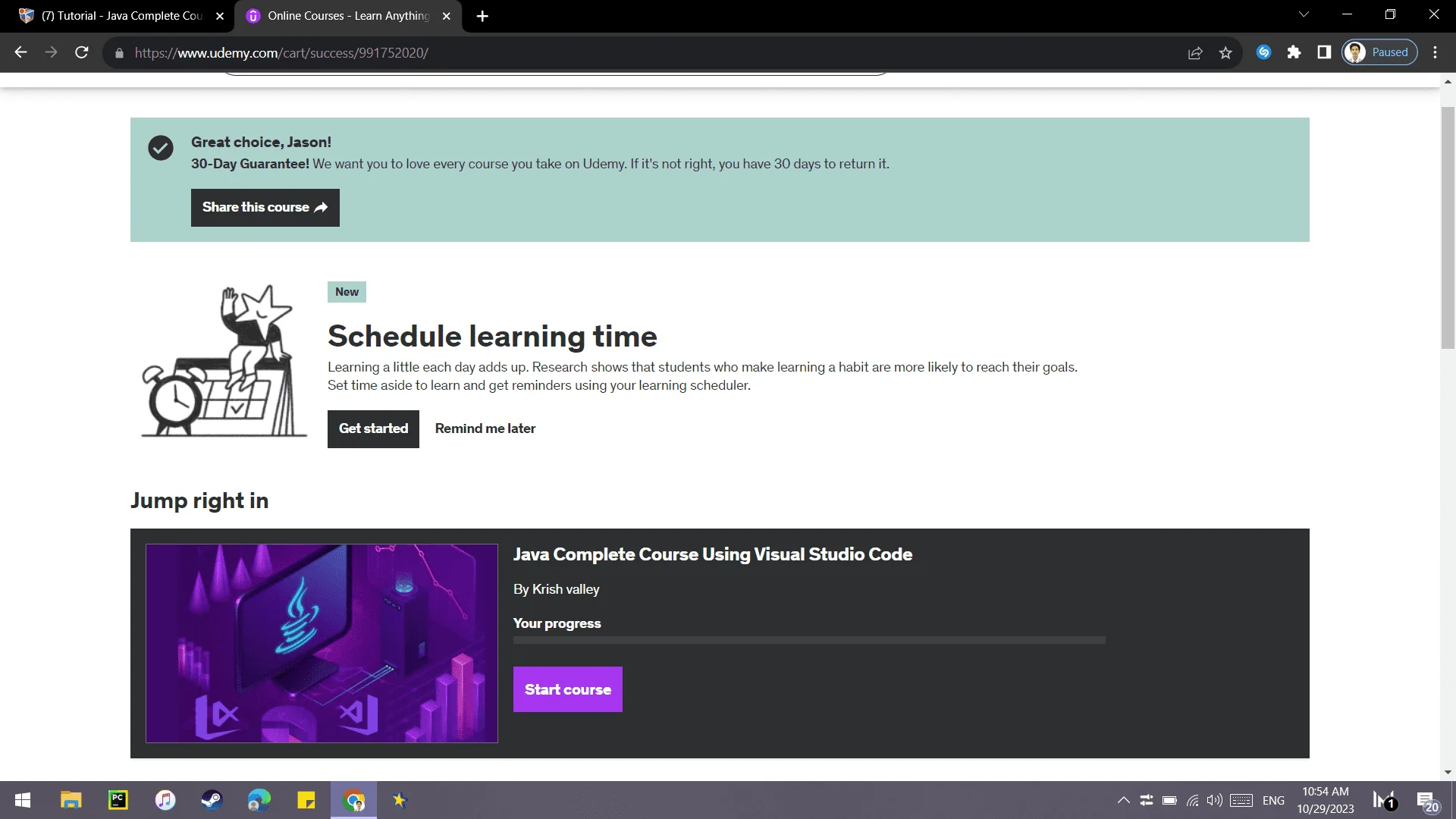The width and height of the screenshot is (1456, 819).
Task: Share this page using the address bar share icon
Action: (1195, 52)
